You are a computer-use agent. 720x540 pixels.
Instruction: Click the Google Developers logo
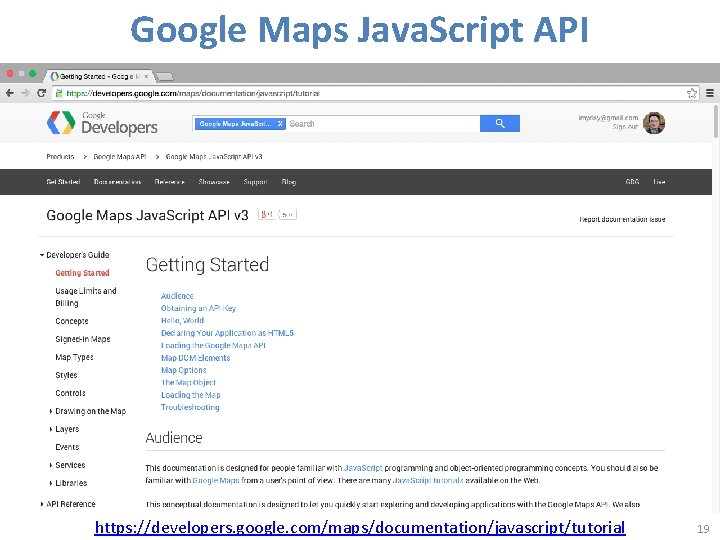point(102,123)
